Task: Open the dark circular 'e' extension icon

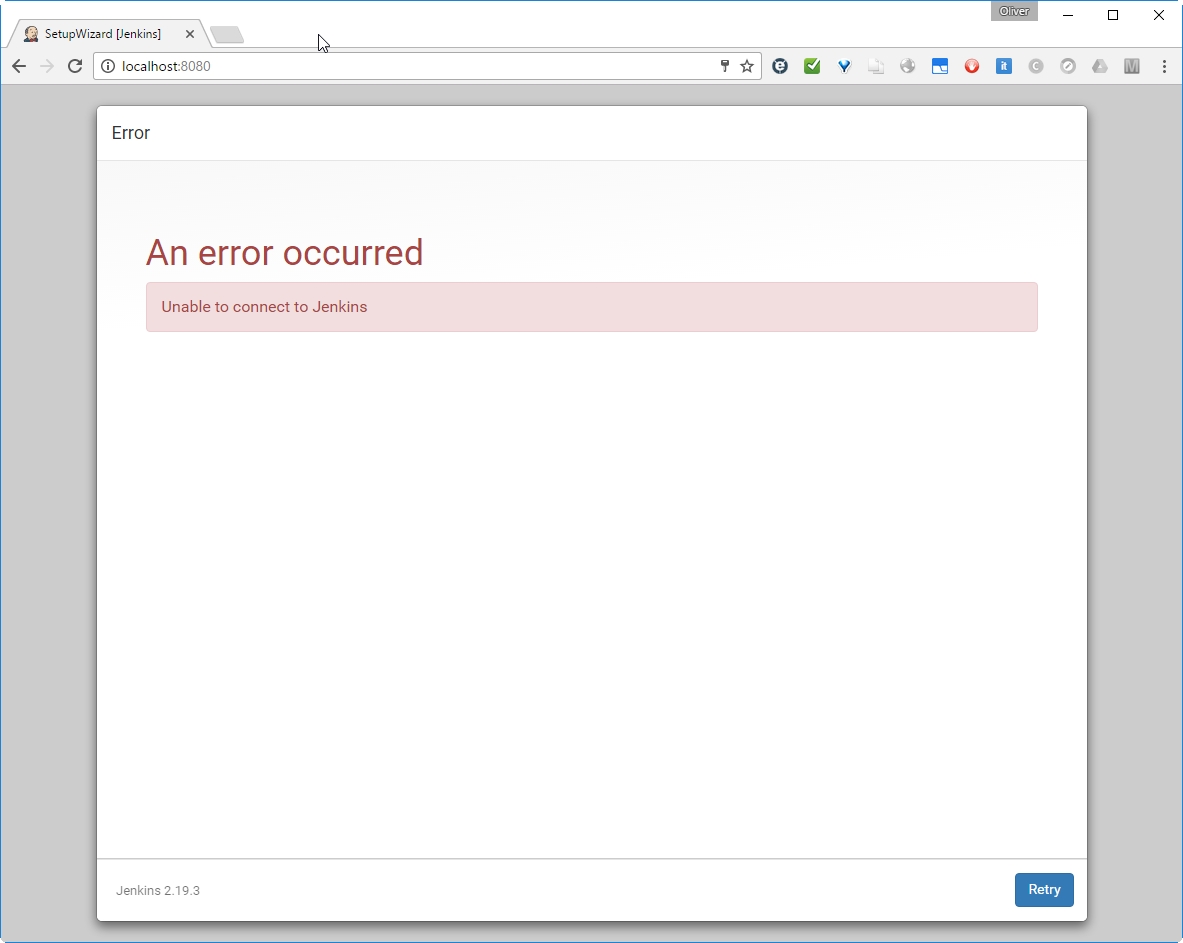Action: tap(780, 66)
